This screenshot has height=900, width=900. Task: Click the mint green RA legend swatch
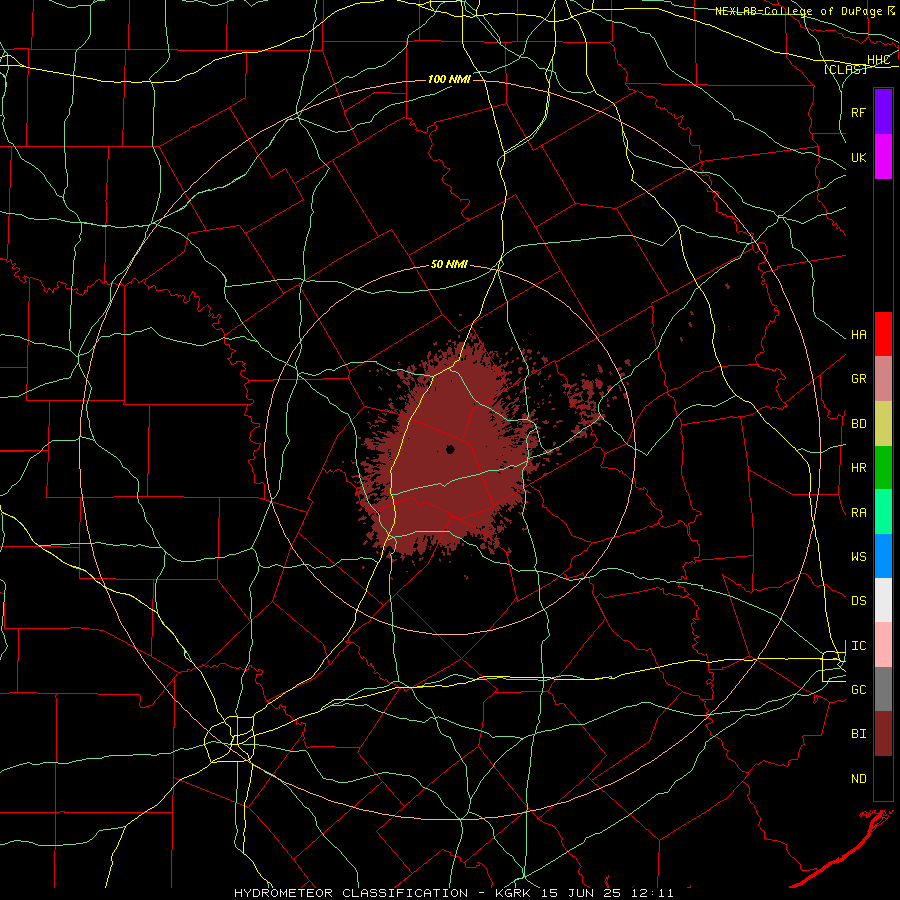[x=883, y=512]
